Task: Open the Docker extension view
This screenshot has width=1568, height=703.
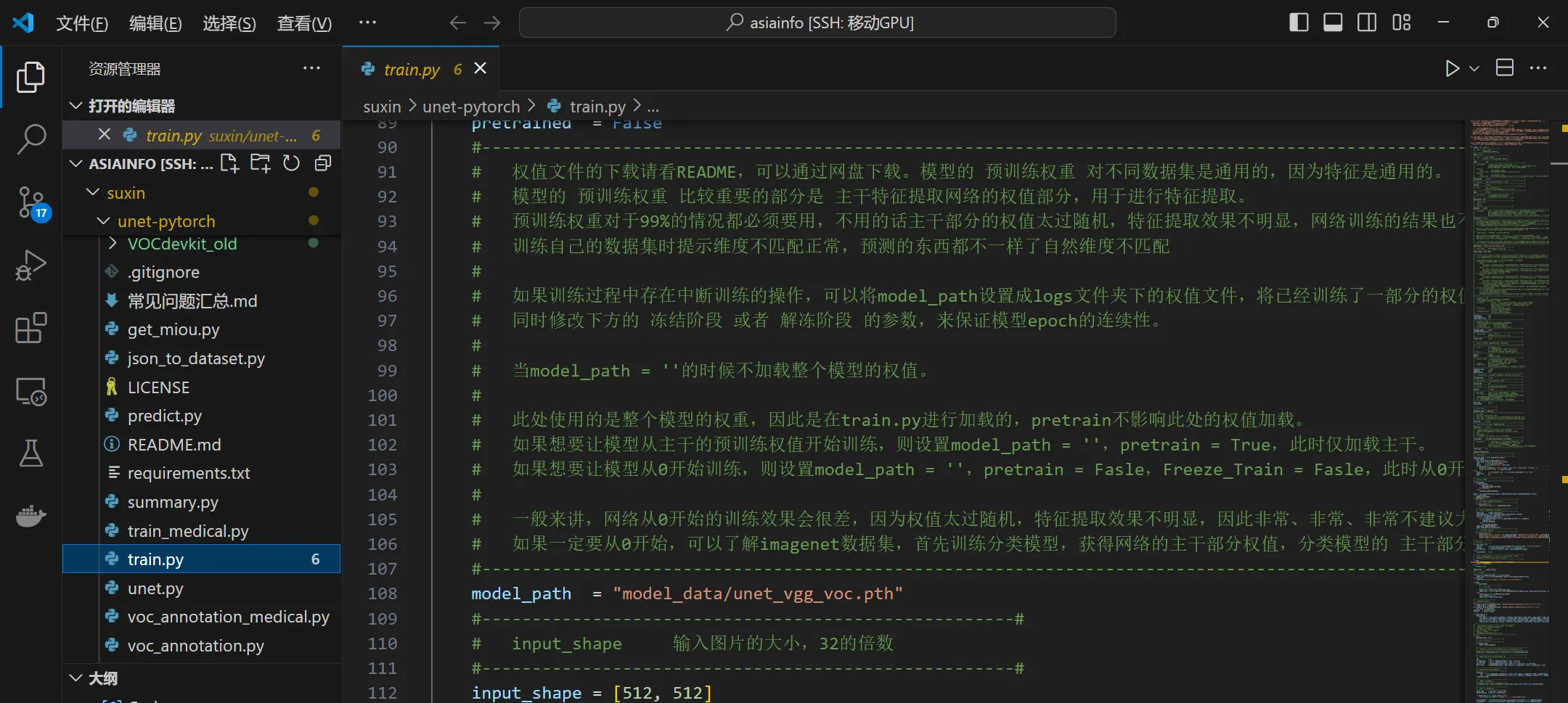Action: [31, 517]
